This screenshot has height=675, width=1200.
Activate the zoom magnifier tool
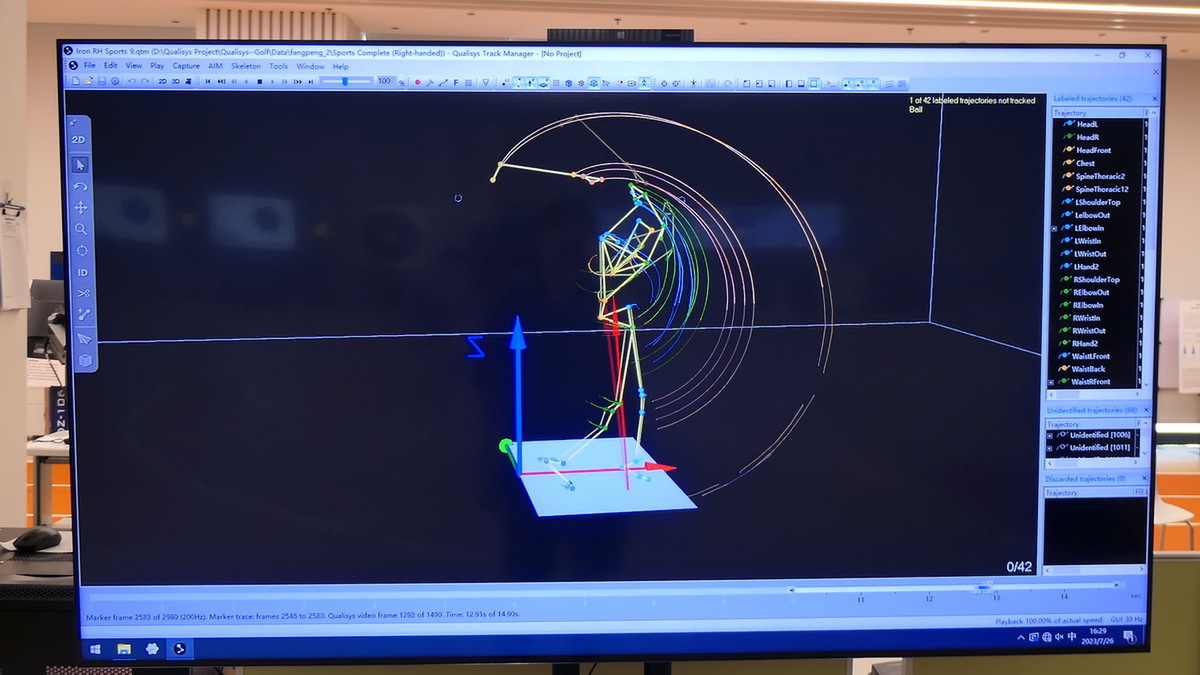pyautogui.click(x=81, y=229)
